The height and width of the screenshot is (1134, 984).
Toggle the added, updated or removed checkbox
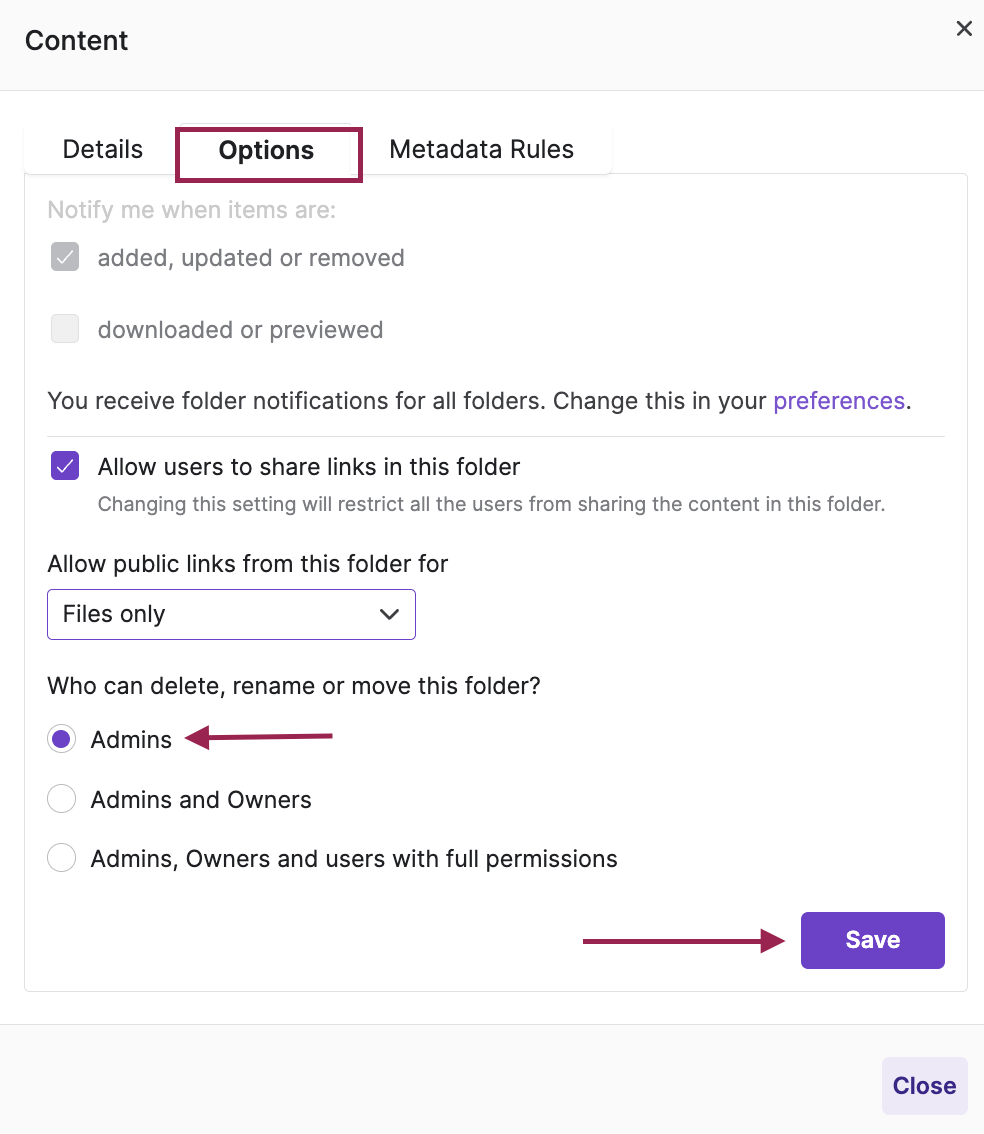coord(65,258)
